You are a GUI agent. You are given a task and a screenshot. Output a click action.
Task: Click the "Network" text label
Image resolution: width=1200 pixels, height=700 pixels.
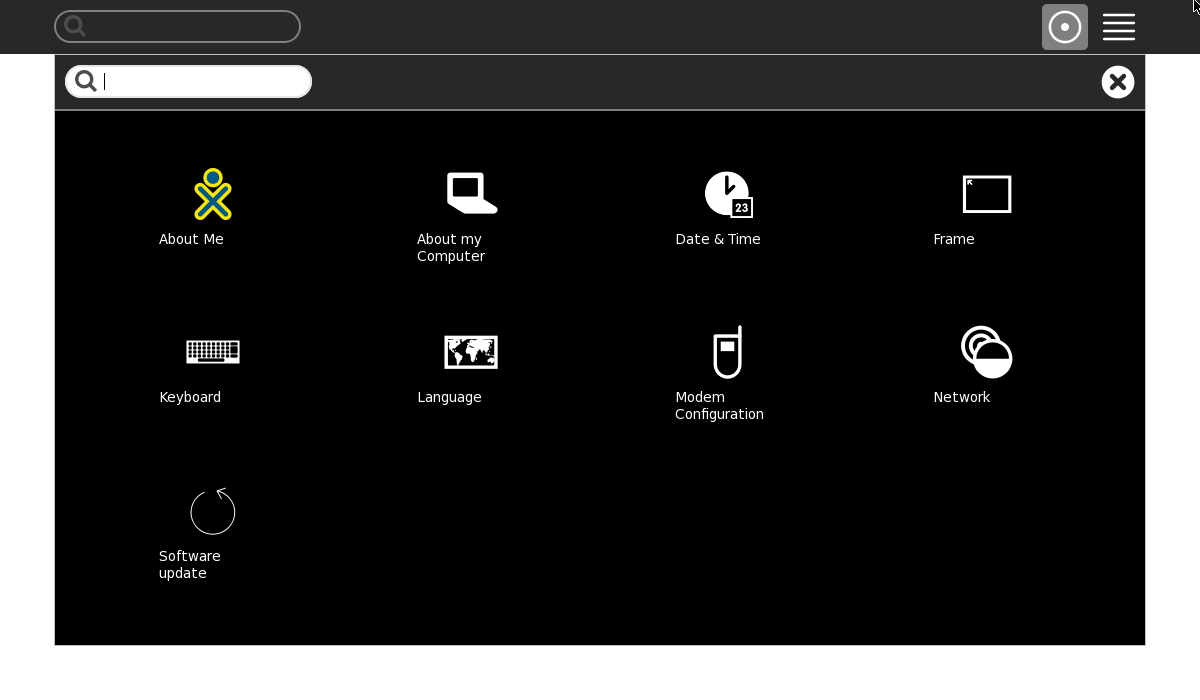pyautogui.click(x=961, y=397)
